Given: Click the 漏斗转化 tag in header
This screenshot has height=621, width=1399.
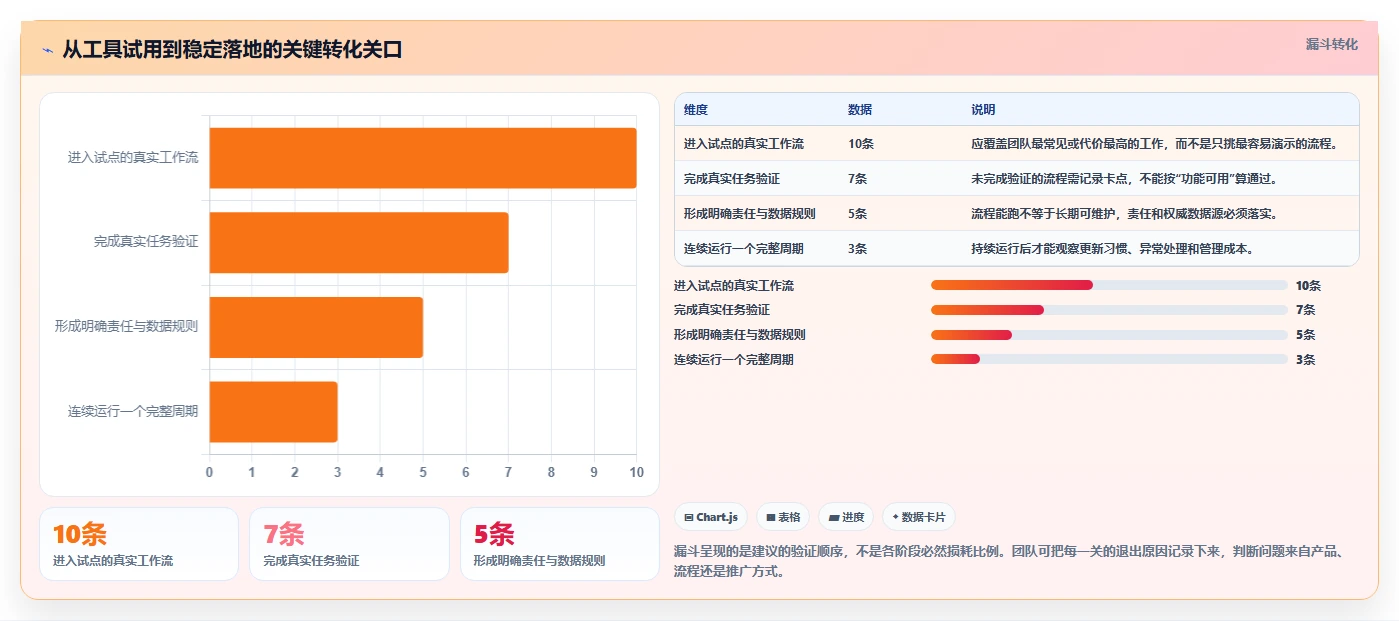Looking at the screenshot, I should (x=1331, y=44).
